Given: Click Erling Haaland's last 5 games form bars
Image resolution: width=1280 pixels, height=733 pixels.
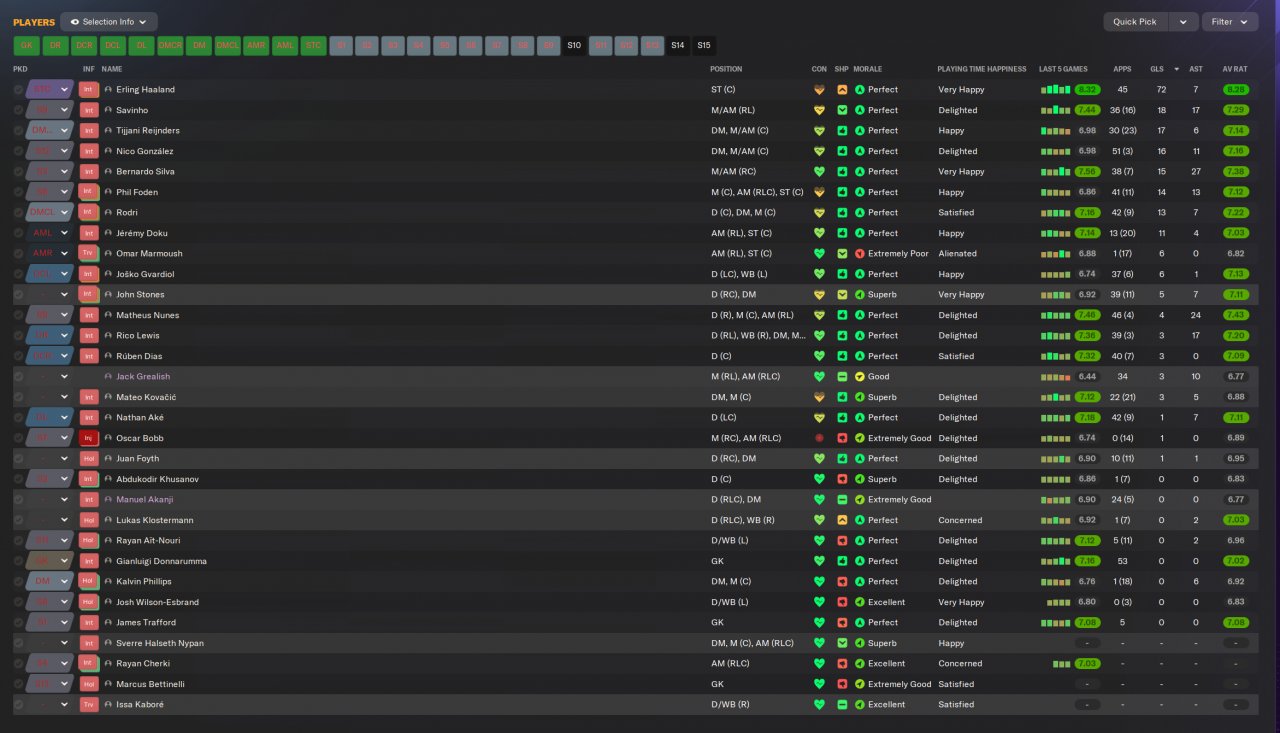Looking at the screenshot, I should [1056, 90].
